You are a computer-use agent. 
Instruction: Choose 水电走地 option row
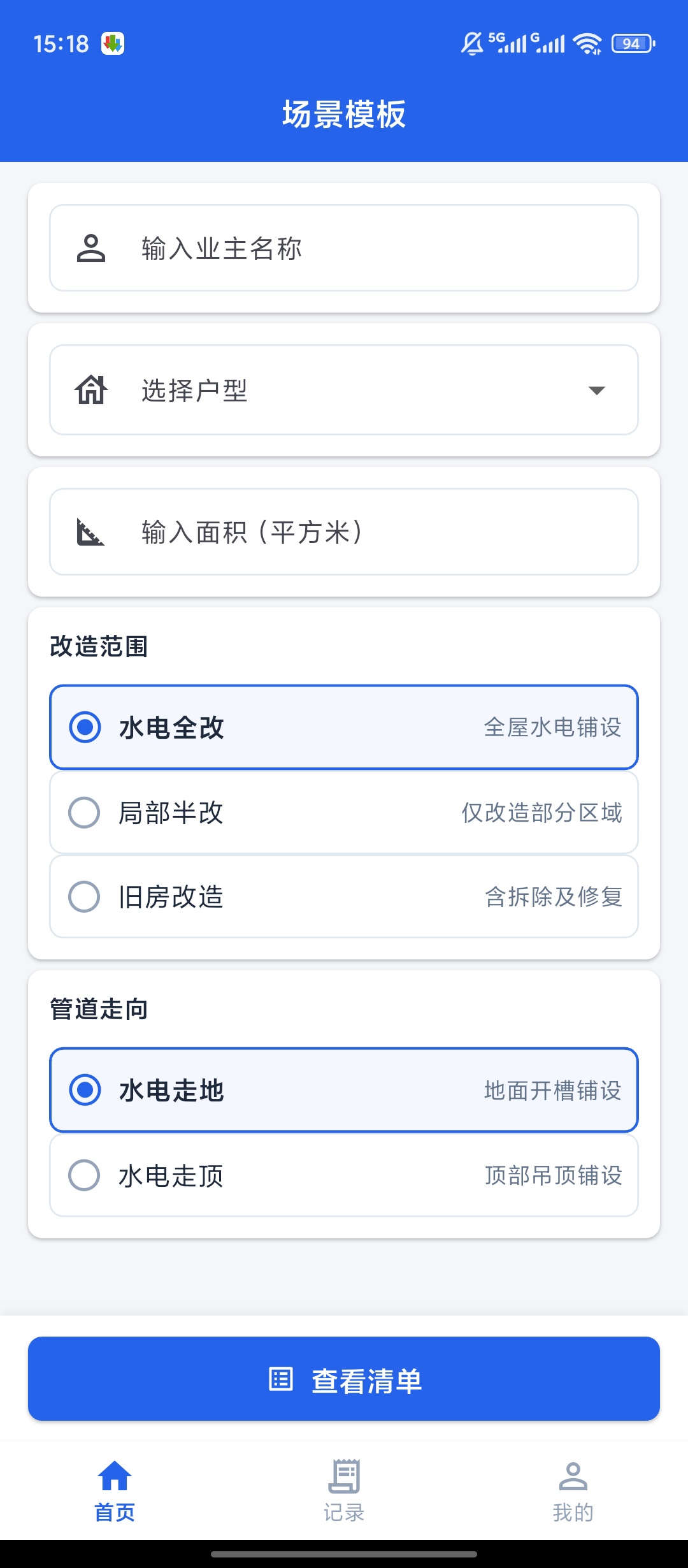coord(344,1090)
